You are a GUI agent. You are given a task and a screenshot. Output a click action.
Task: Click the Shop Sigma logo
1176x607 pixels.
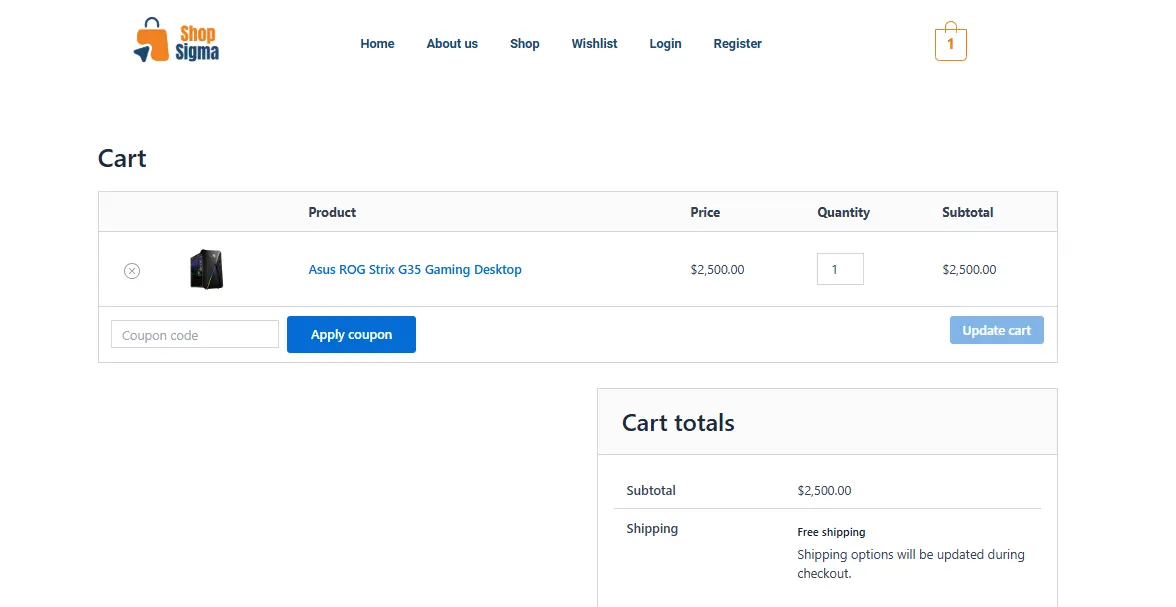click(176, 41)
